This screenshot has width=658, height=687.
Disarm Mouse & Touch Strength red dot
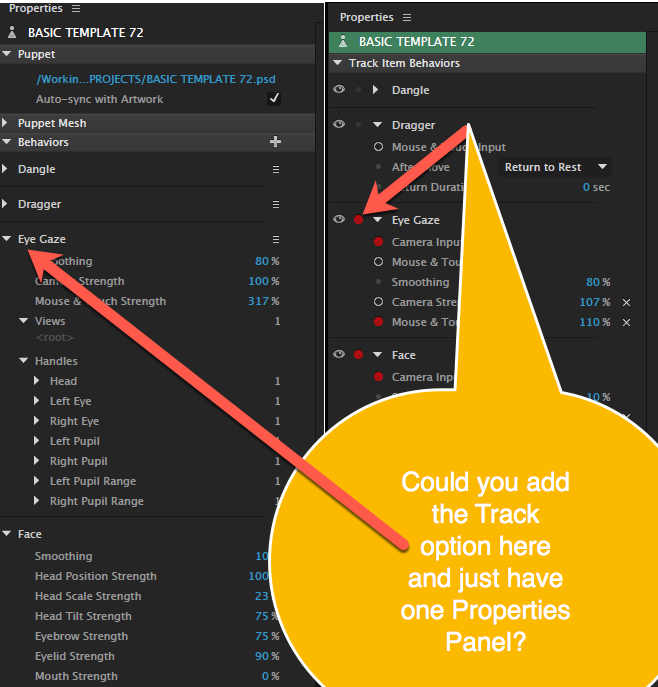[x=379, y=322]
